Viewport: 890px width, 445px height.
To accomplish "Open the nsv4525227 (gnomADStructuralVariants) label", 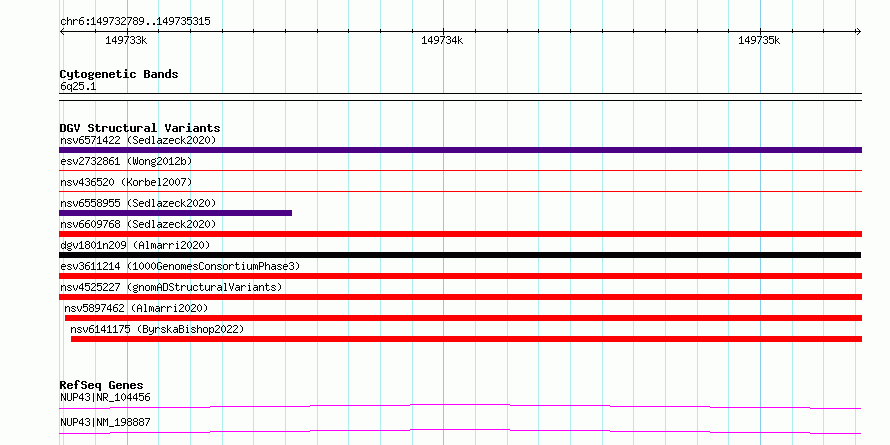I will coord(171,287).
